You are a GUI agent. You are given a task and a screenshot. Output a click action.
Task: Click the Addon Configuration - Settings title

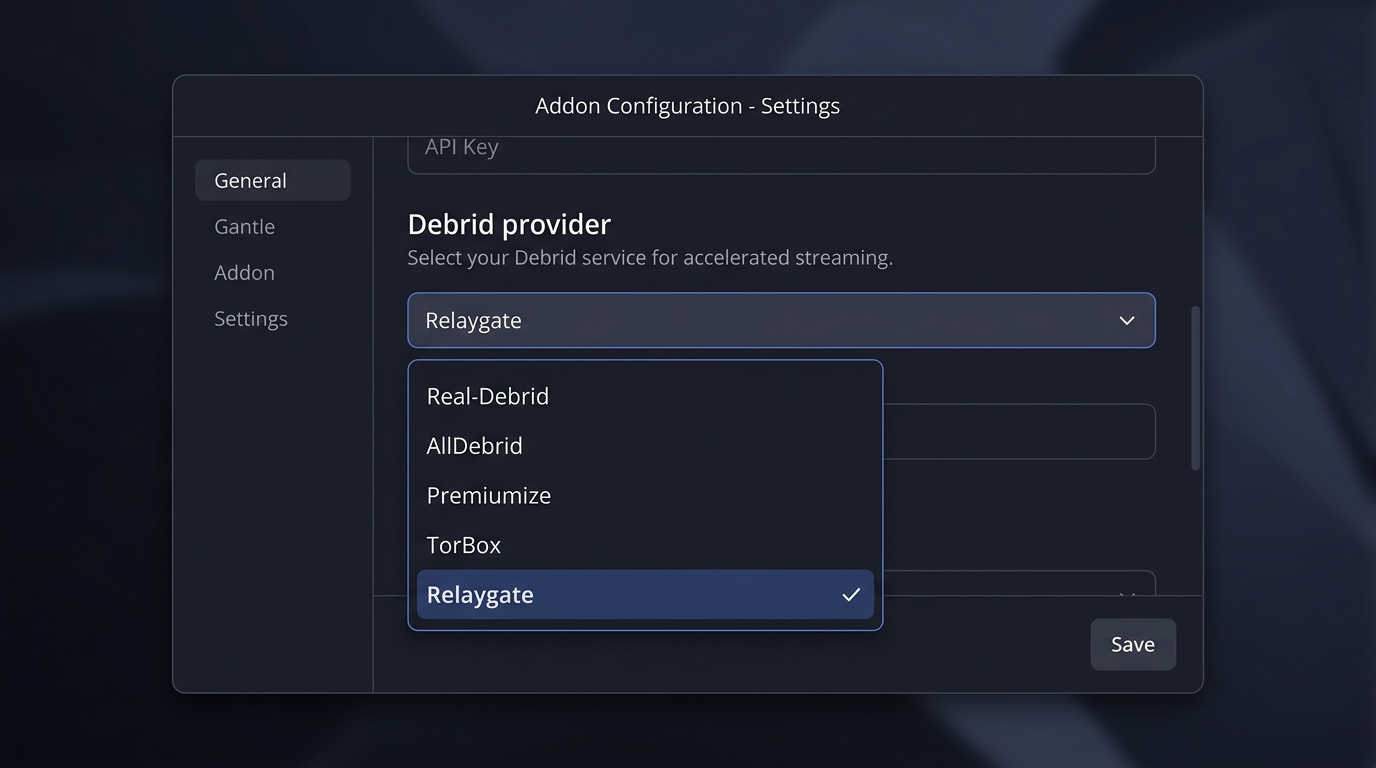[x=688, y=106]
